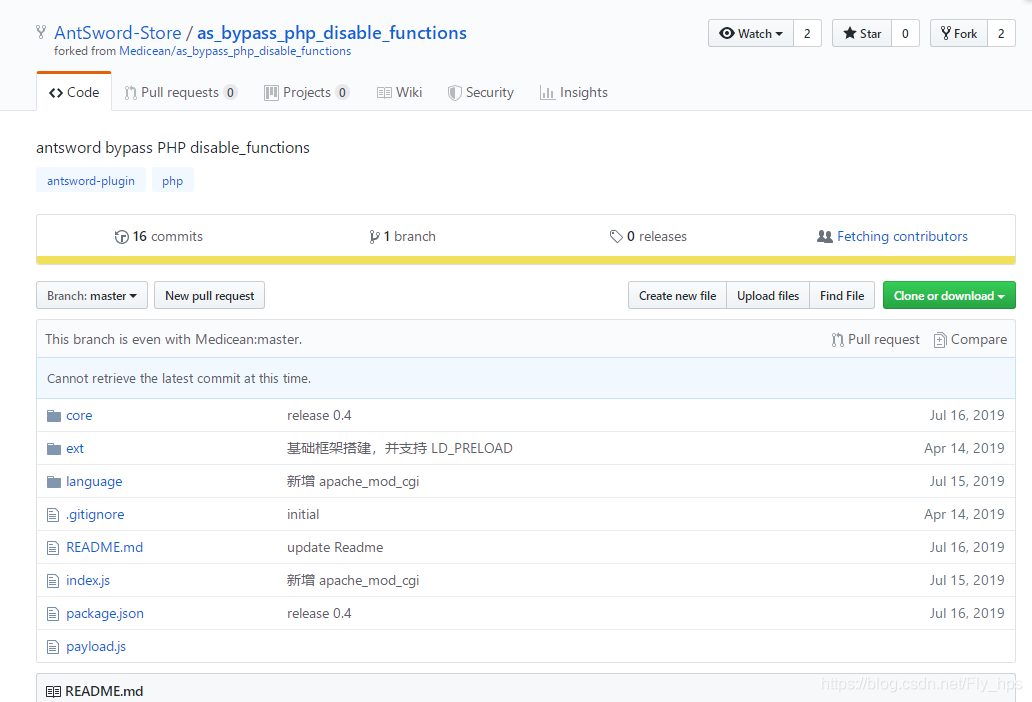
Task: Click the file icon next to README.md row
Action: [53, 547]
